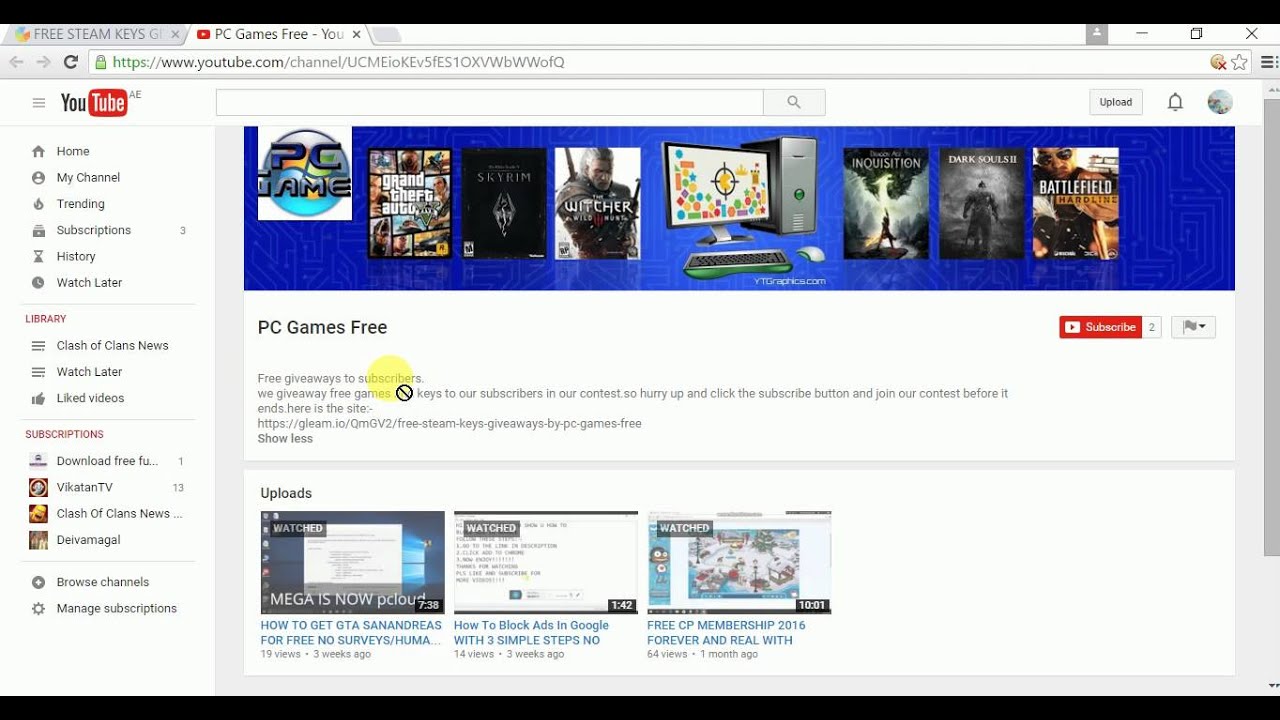The image size is (1280, 720).
Task: Play the Block Ads video thumbnail
Action: tap(546, 562)
